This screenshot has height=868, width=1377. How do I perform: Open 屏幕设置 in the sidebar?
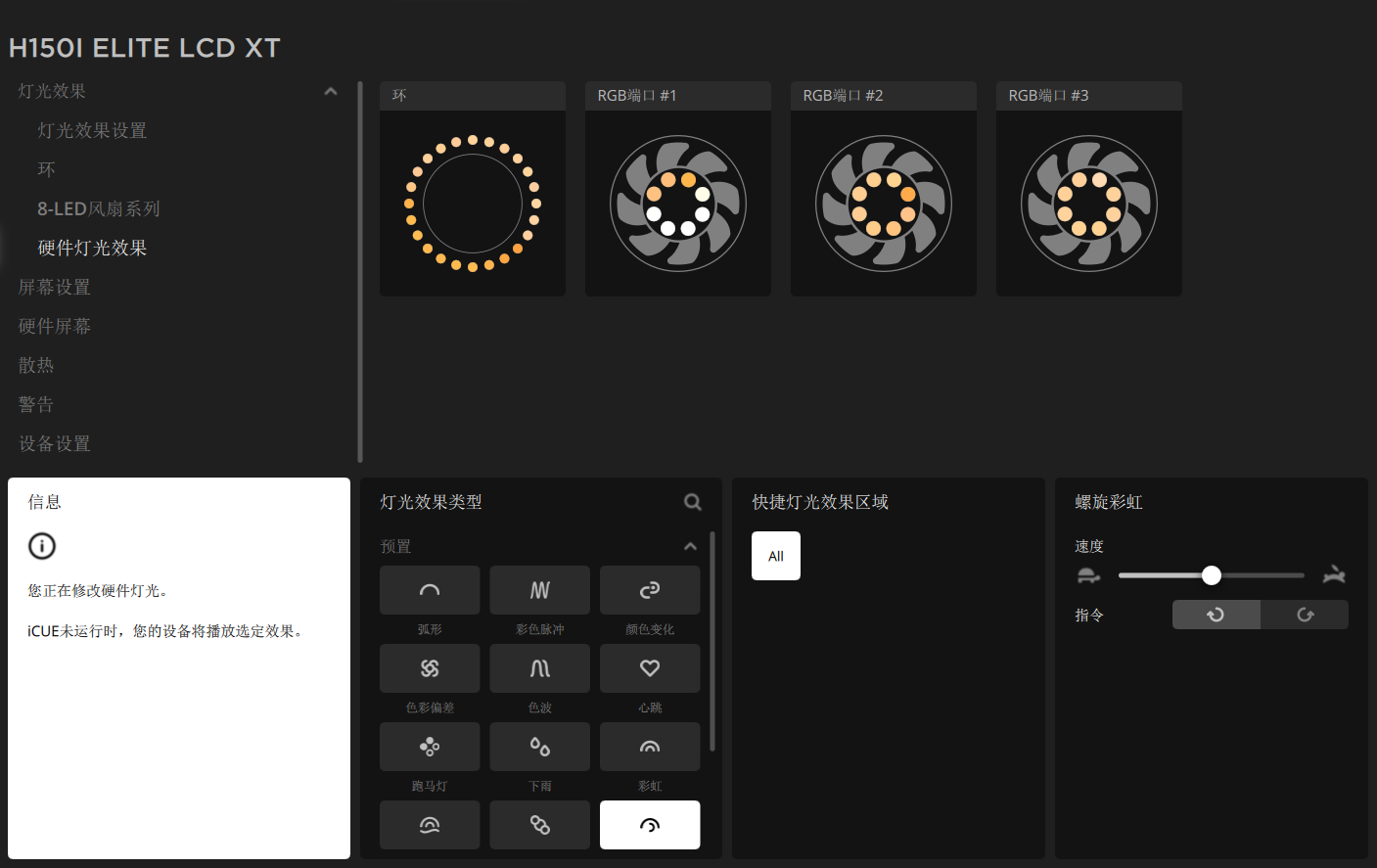(x=55, y=287)
